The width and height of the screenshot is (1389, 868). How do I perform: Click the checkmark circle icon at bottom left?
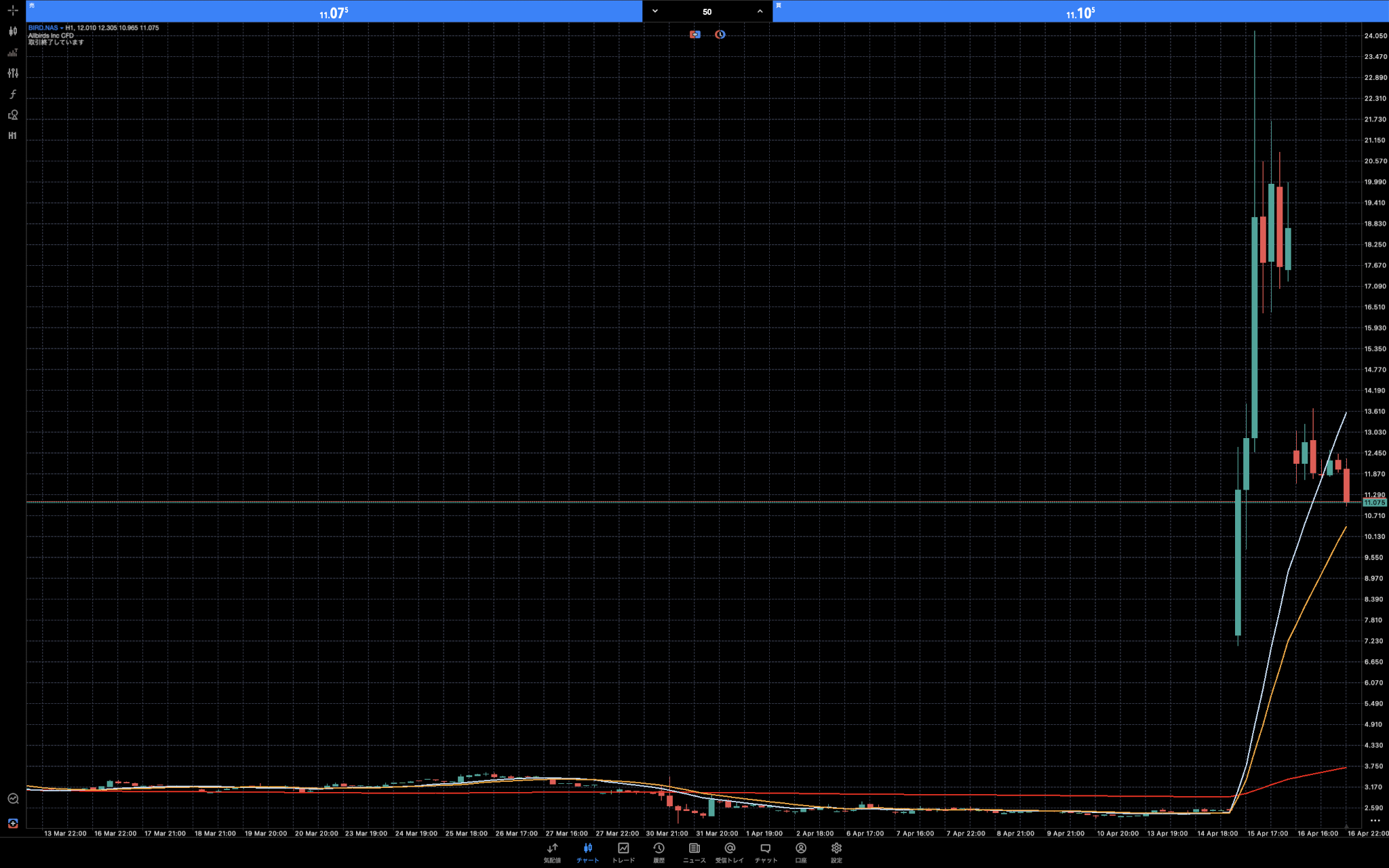12,798
